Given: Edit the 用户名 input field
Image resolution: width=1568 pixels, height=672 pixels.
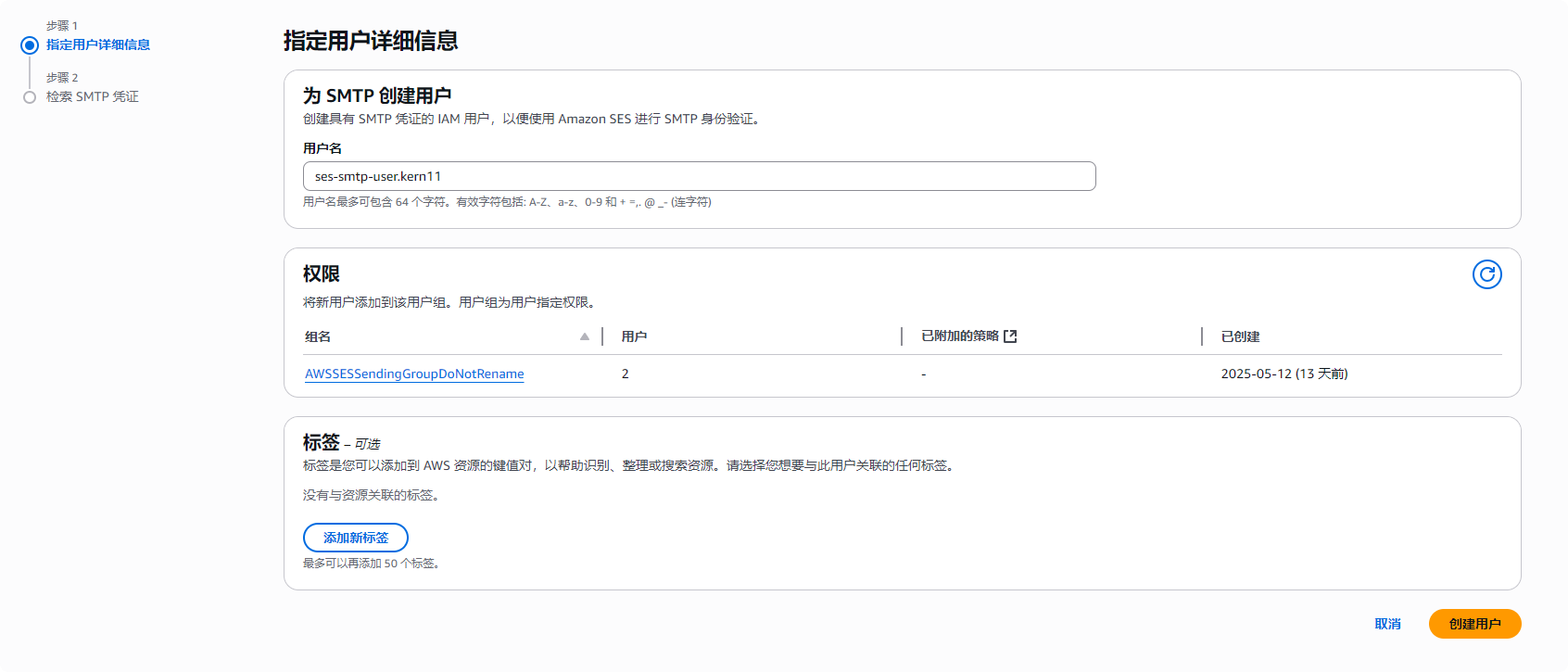Looking at the screenshot, I should click(x=699, y=176).
